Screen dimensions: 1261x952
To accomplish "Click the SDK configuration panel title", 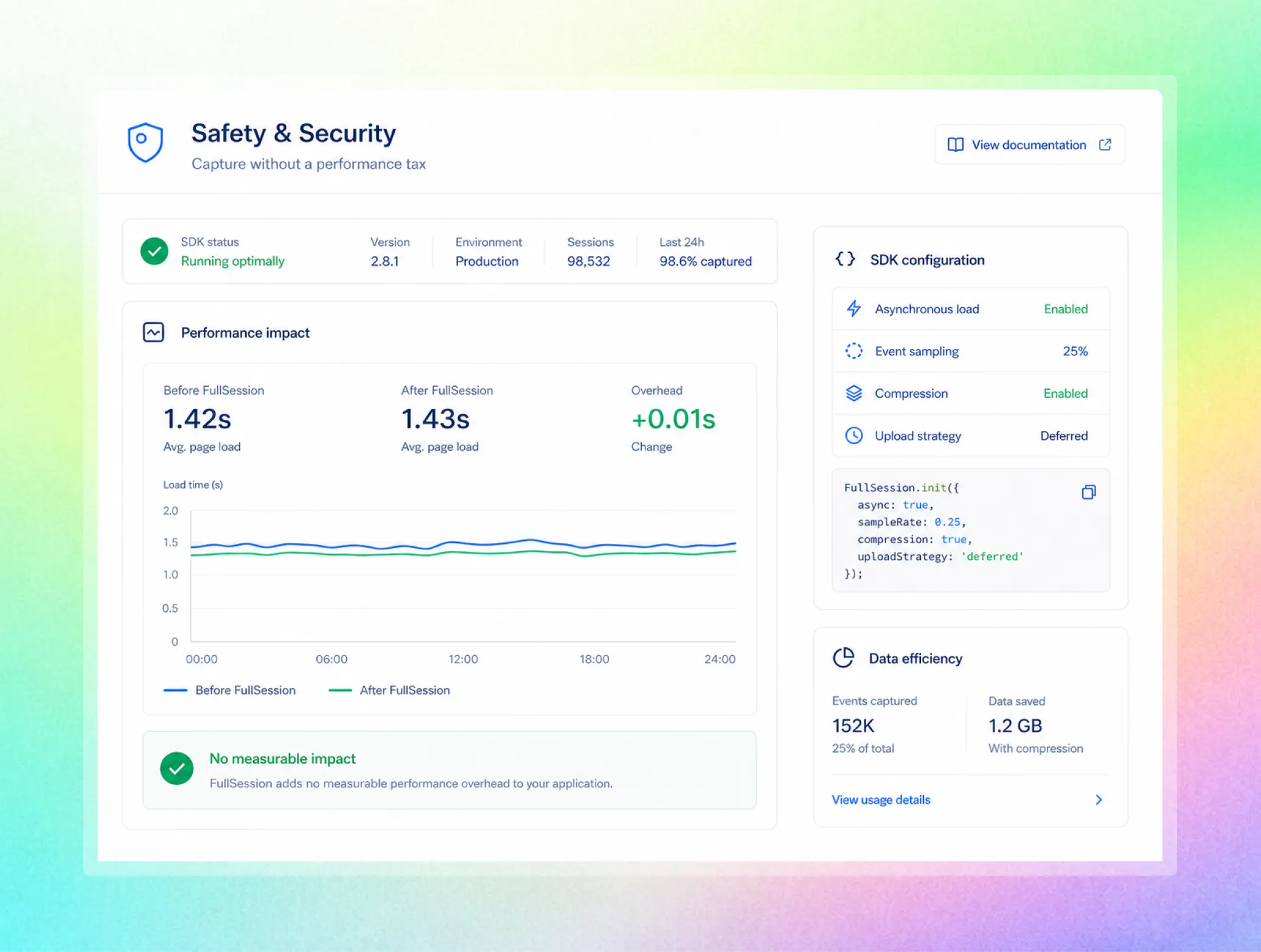I will (x=927, y=260).
